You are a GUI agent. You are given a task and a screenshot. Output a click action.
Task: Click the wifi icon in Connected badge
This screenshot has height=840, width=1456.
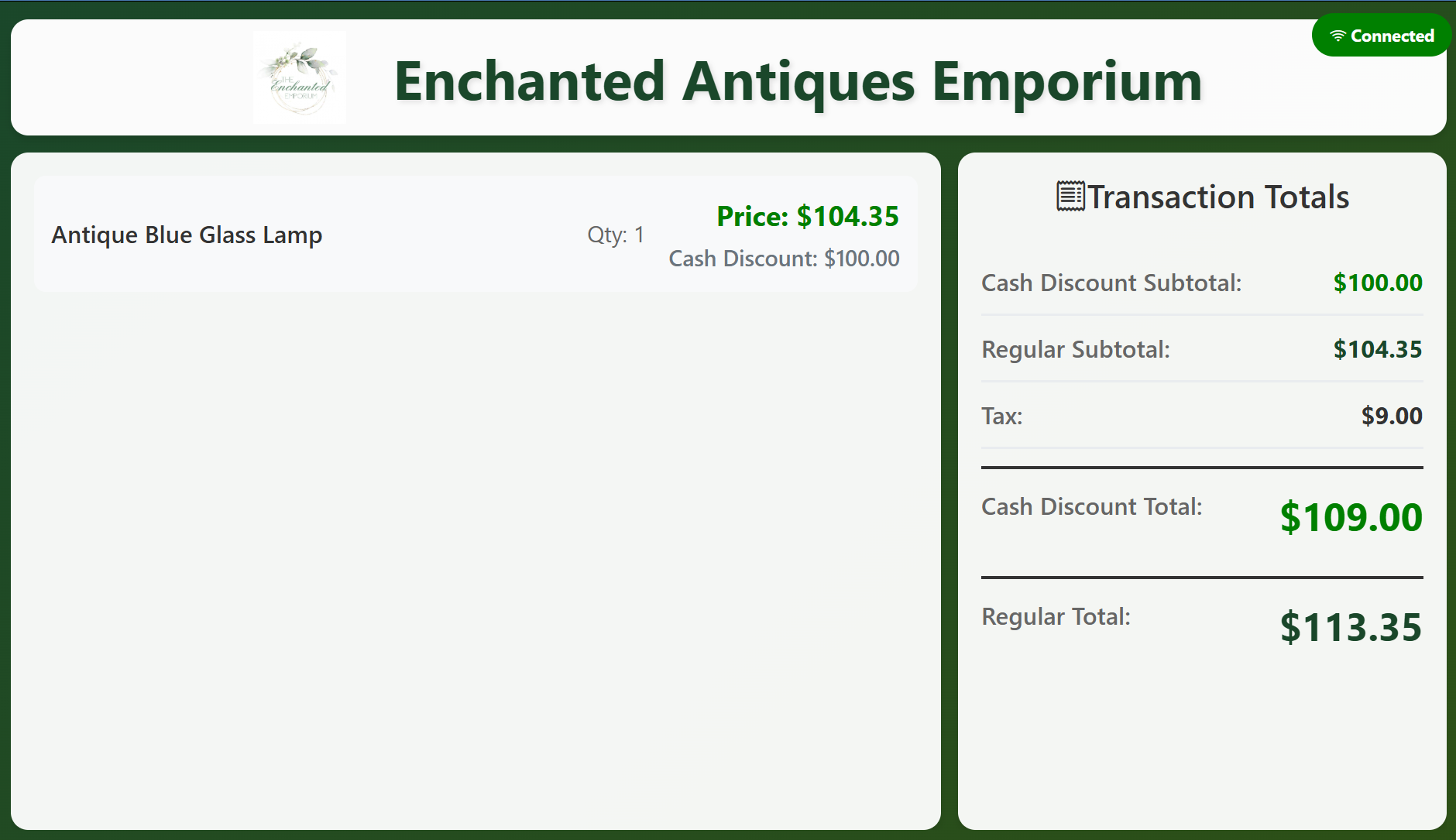tap(1338, 36)
